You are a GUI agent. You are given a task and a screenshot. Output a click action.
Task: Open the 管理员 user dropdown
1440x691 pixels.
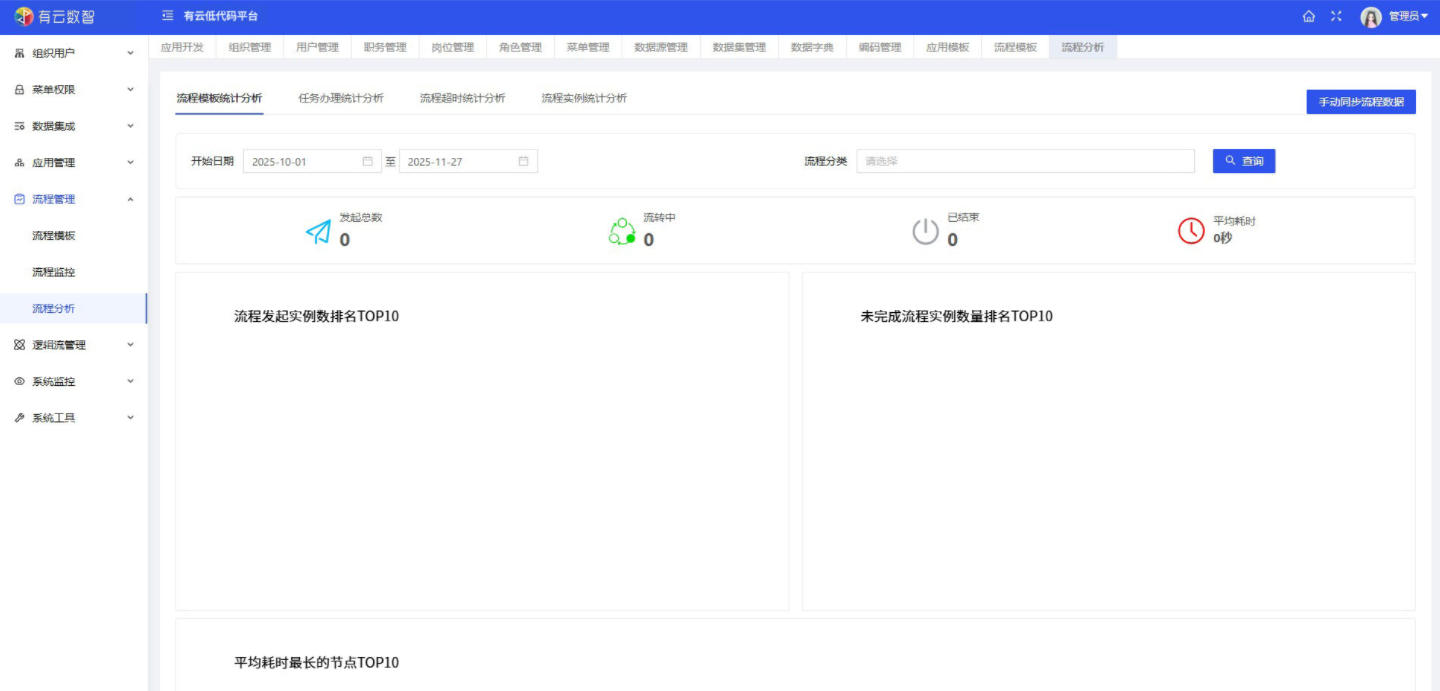pos(1408,16)
